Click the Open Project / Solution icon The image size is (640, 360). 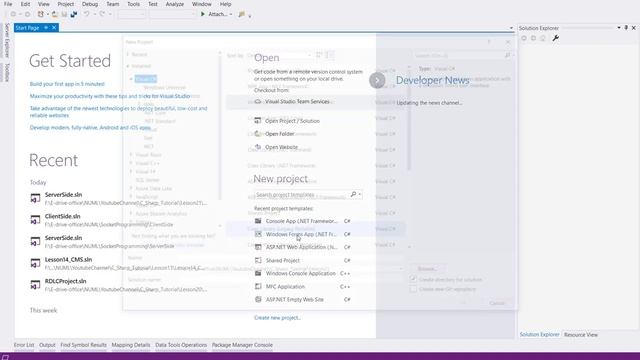point(258,121)
